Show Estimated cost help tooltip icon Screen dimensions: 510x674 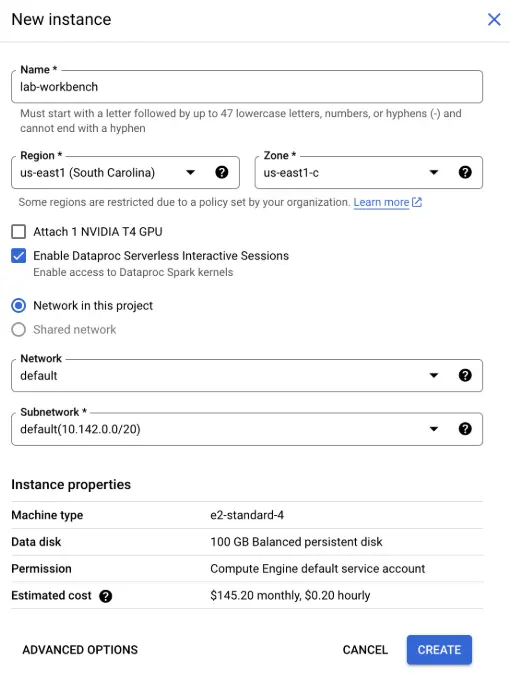click(x=105, y=596)
